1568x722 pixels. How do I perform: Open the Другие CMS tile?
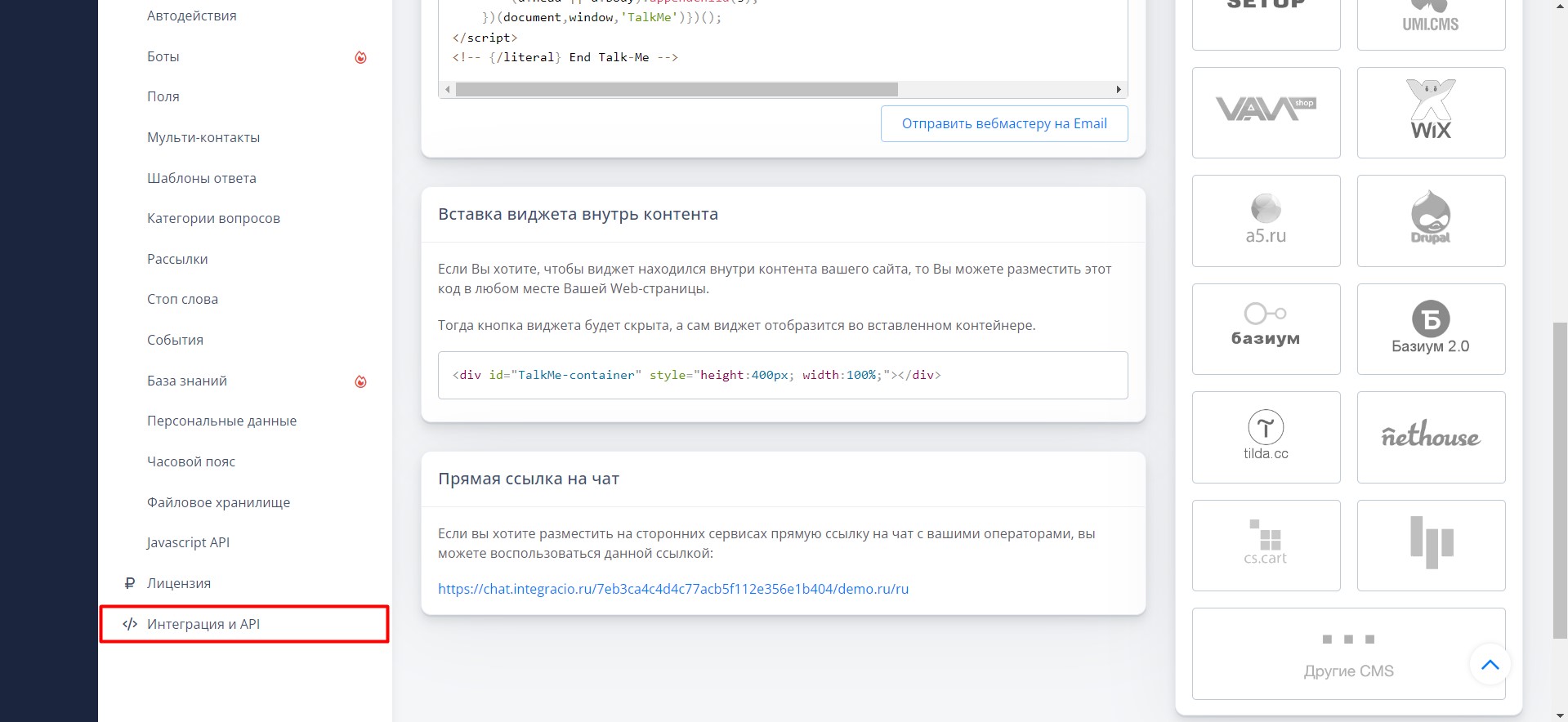coord(1348,653)
